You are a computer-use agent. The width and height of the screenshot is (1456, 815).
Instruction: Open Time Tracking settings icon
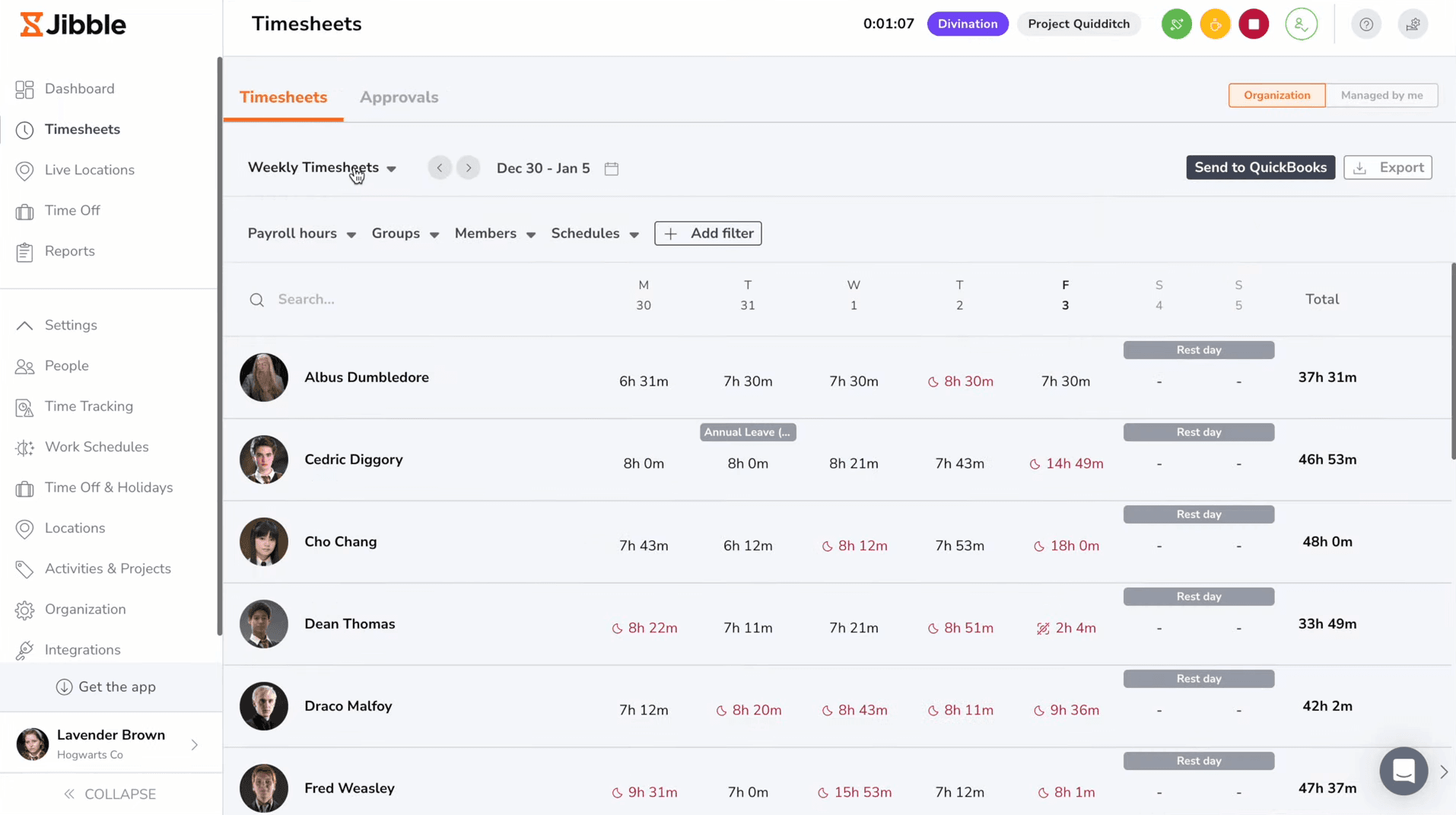(24, 407)
